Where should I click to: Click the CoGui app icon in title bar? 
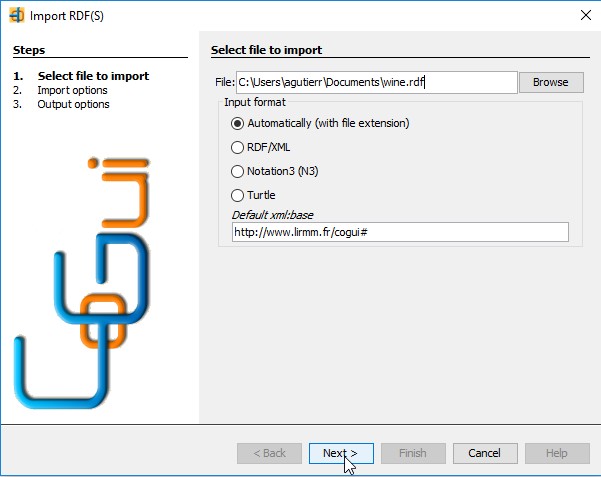click(x=16, y=16)
